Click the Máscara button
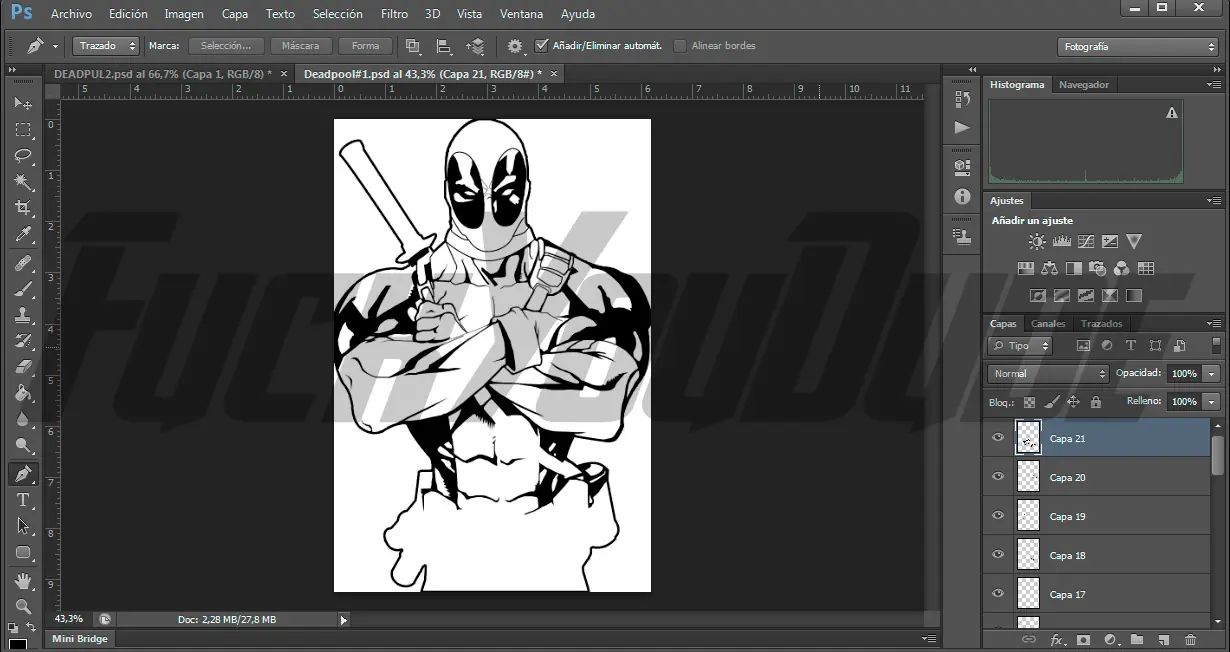 point(301,45)
